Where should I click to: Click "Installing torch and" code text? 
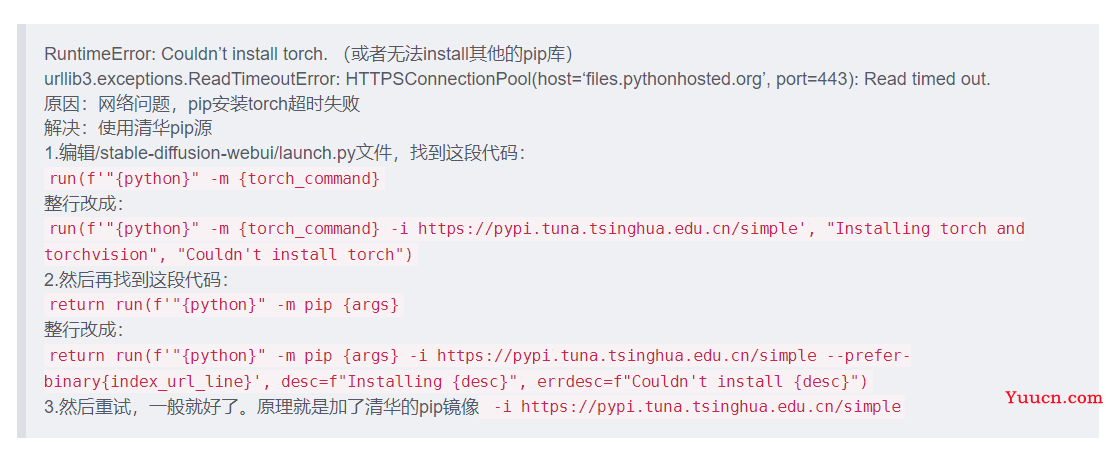929,229
